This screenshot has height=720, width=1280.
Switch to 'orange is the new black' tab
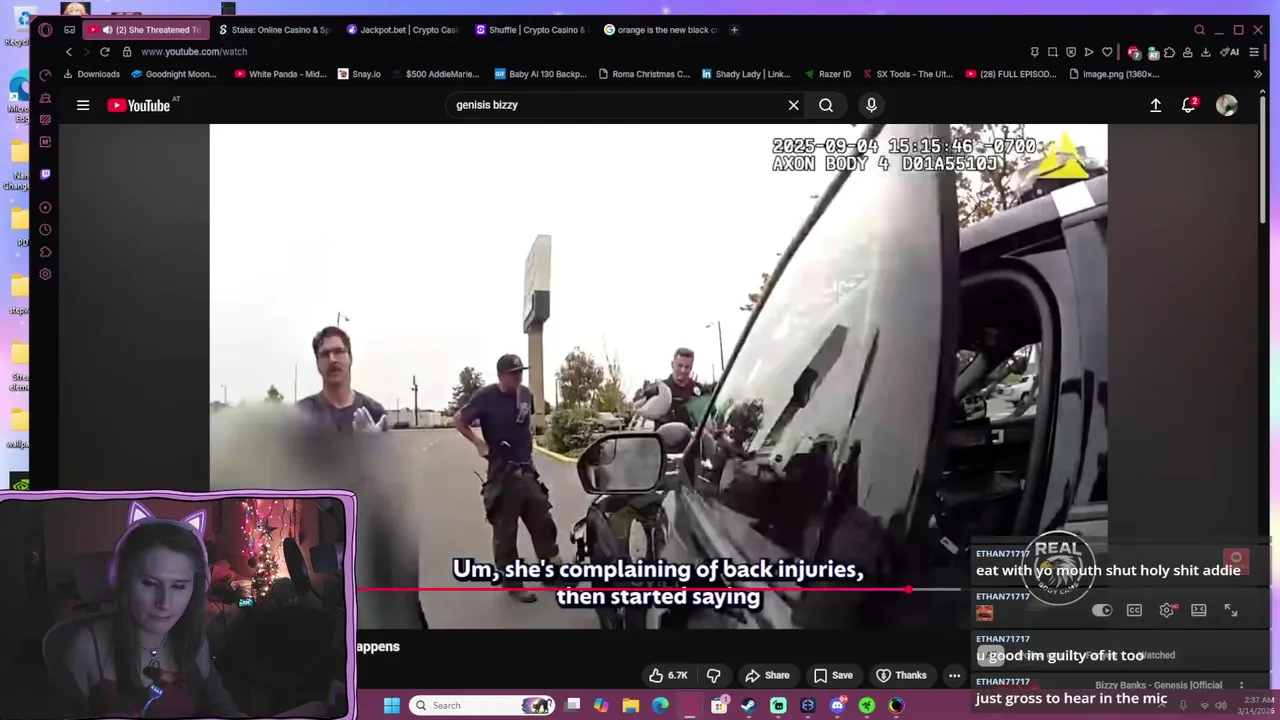pyautogui.click(x=659, y=30)
